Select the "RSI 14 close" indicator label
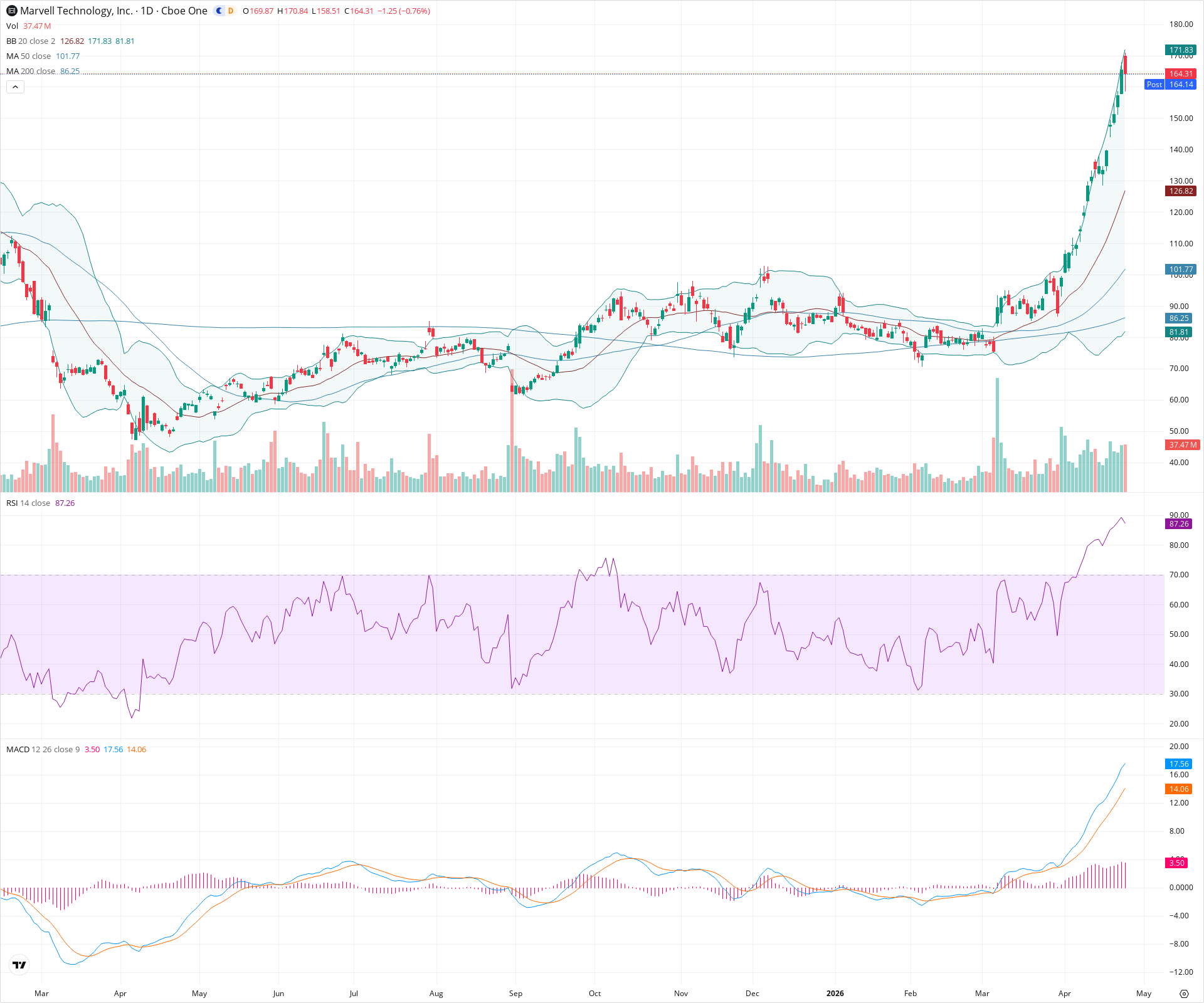1204x1003 pixels. pos(28,503)
